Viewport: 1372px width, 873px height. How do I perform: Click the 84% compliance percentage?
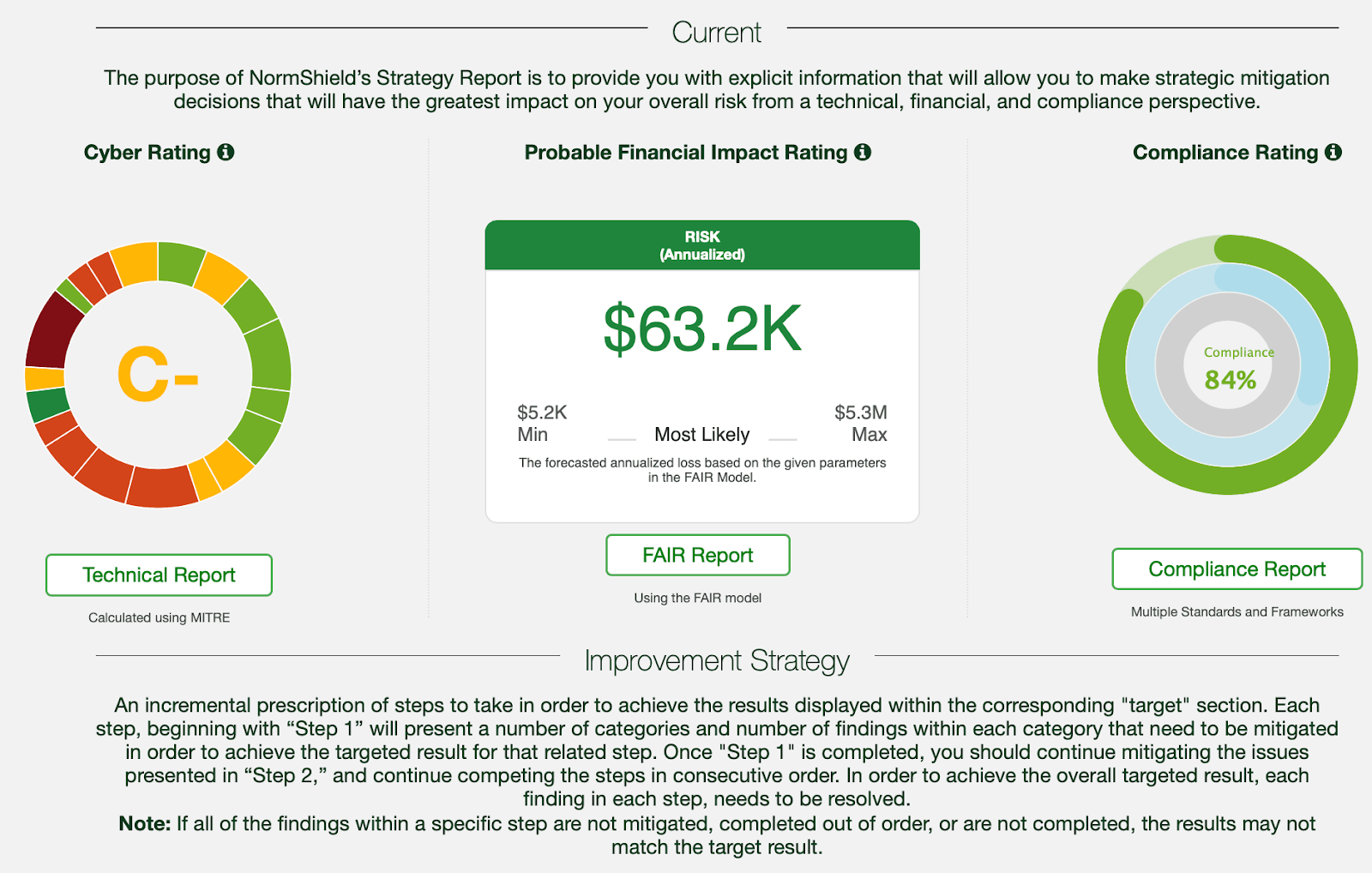click(x=1230, y=379)
